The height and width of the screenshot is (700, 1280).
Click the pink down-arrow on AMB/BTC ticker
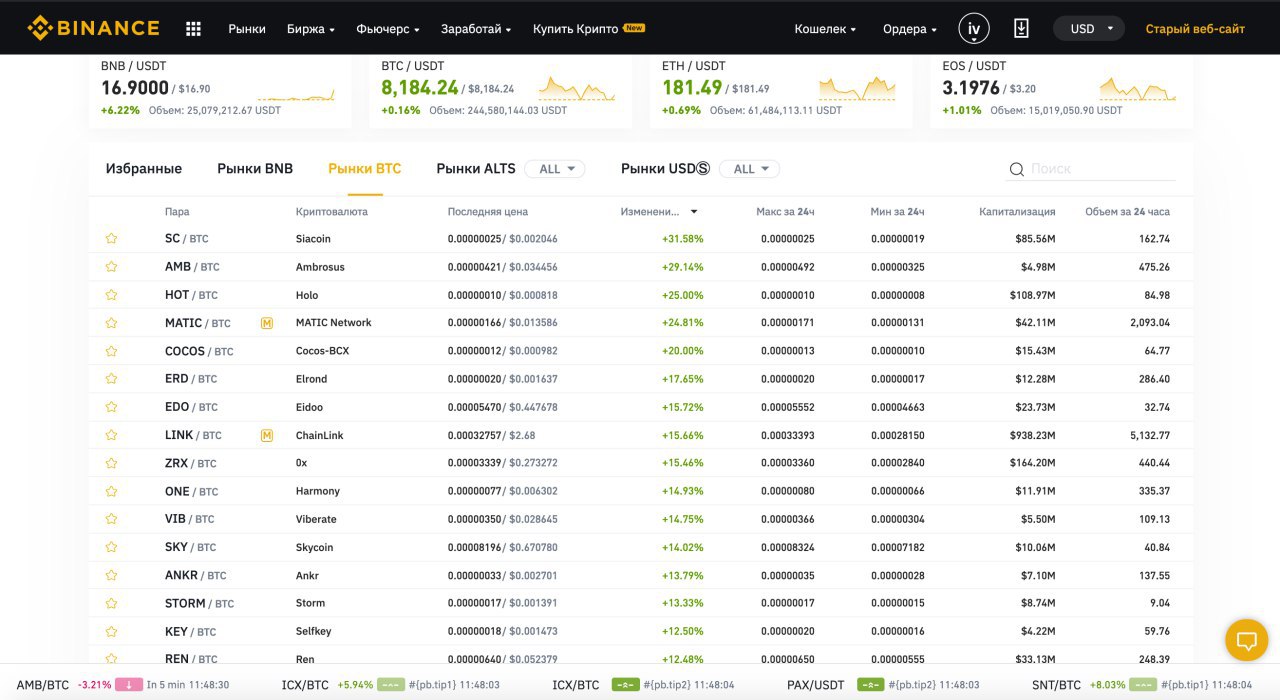coord(129,685)
